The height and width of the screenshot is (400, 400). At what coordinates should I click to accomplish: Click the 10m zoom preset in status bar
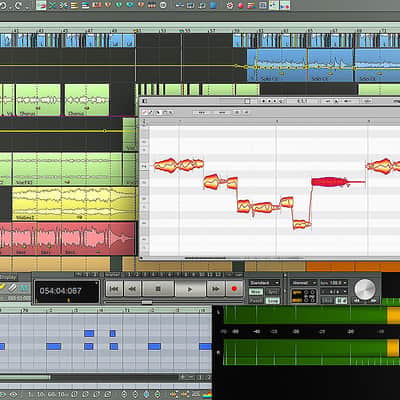63,395
